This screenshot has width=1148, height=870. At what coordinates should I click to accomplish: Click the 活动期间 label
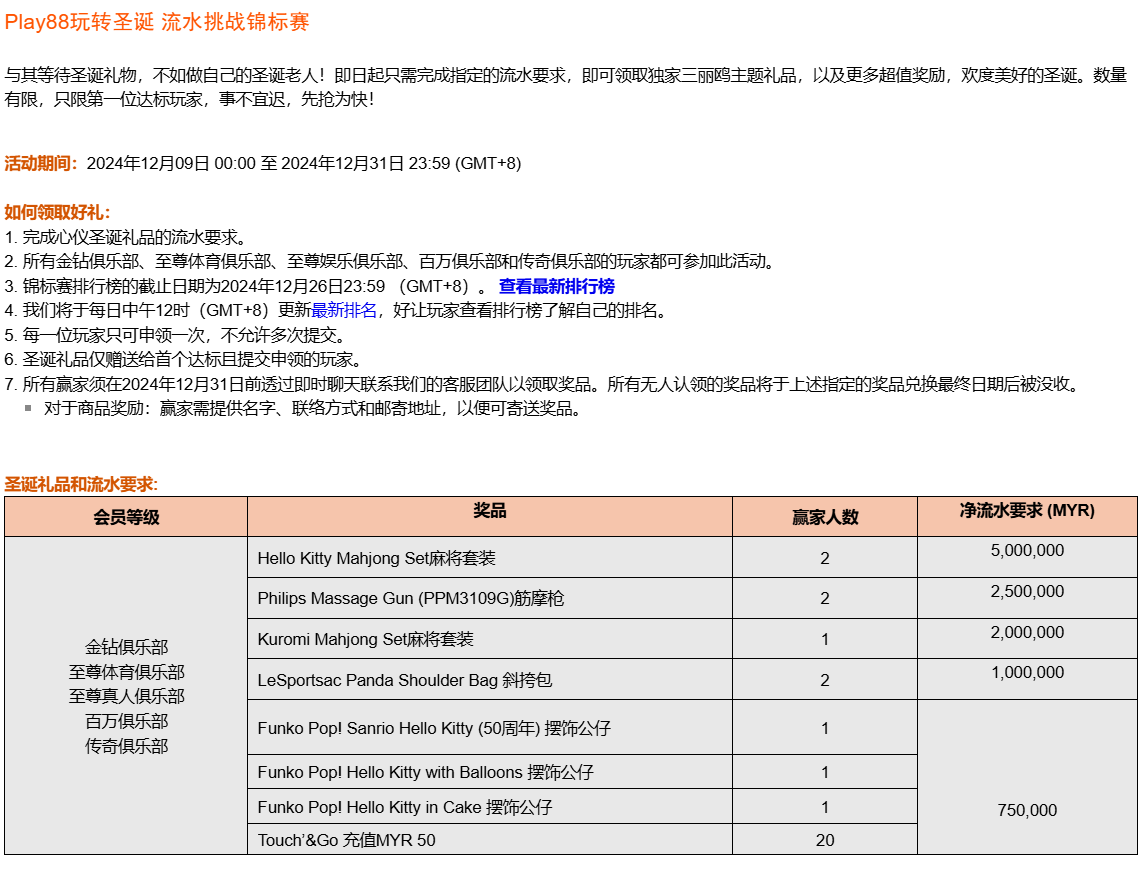[40, 163]
